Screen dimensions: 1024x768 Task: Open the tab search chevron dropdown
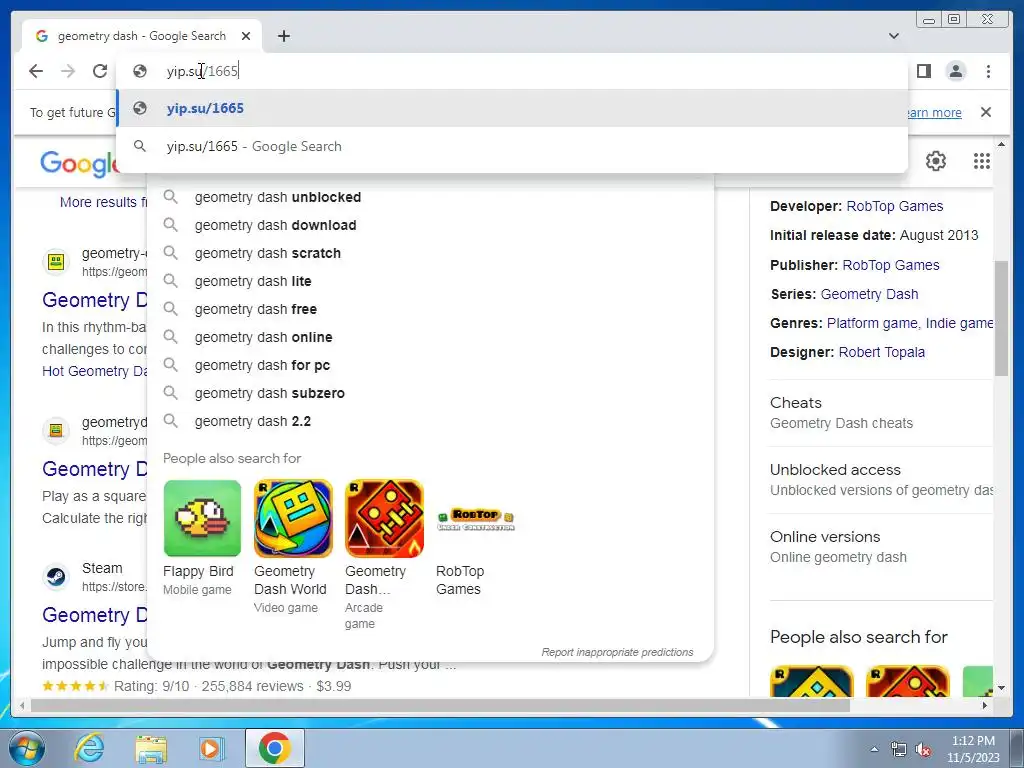coord(894,36)
